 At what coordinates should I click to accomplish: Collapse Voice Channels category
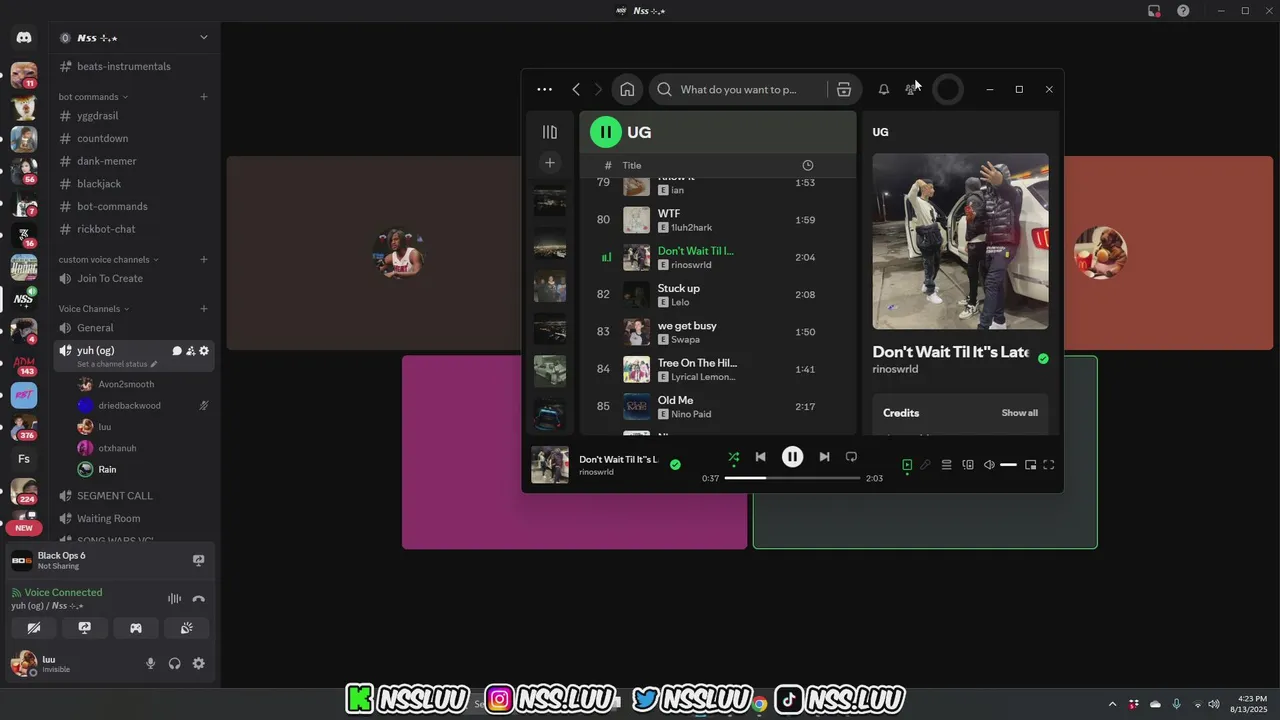tap(93, 309)
